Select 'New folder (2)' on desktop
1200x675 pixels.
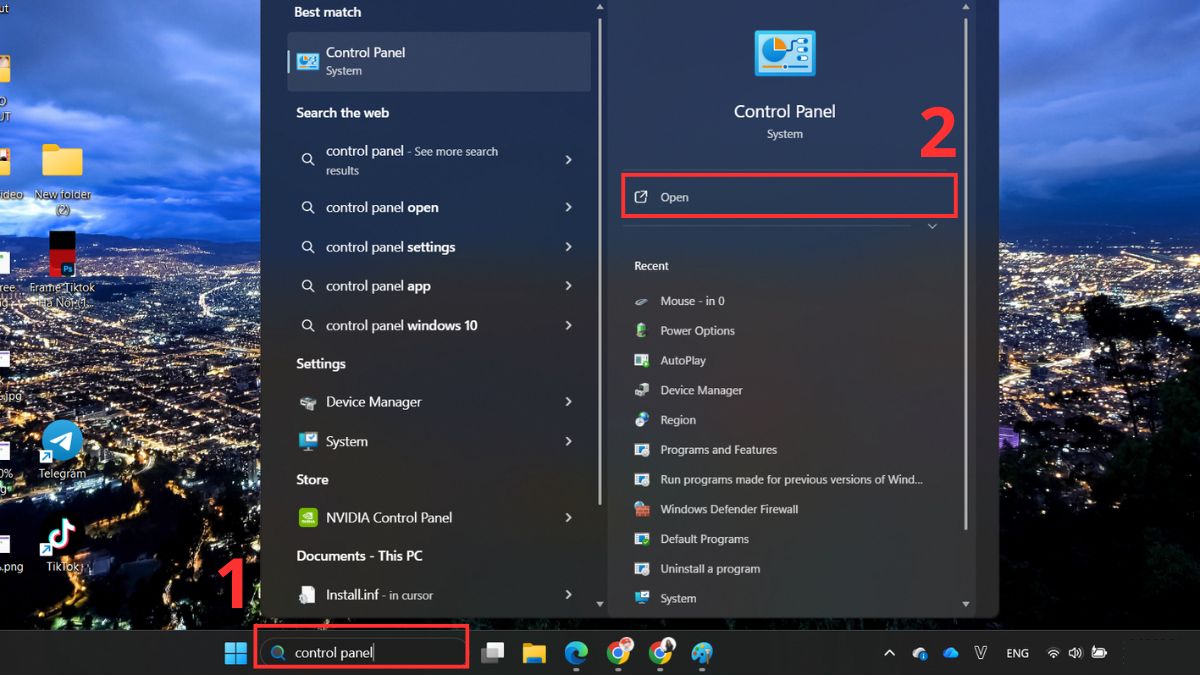62,180
